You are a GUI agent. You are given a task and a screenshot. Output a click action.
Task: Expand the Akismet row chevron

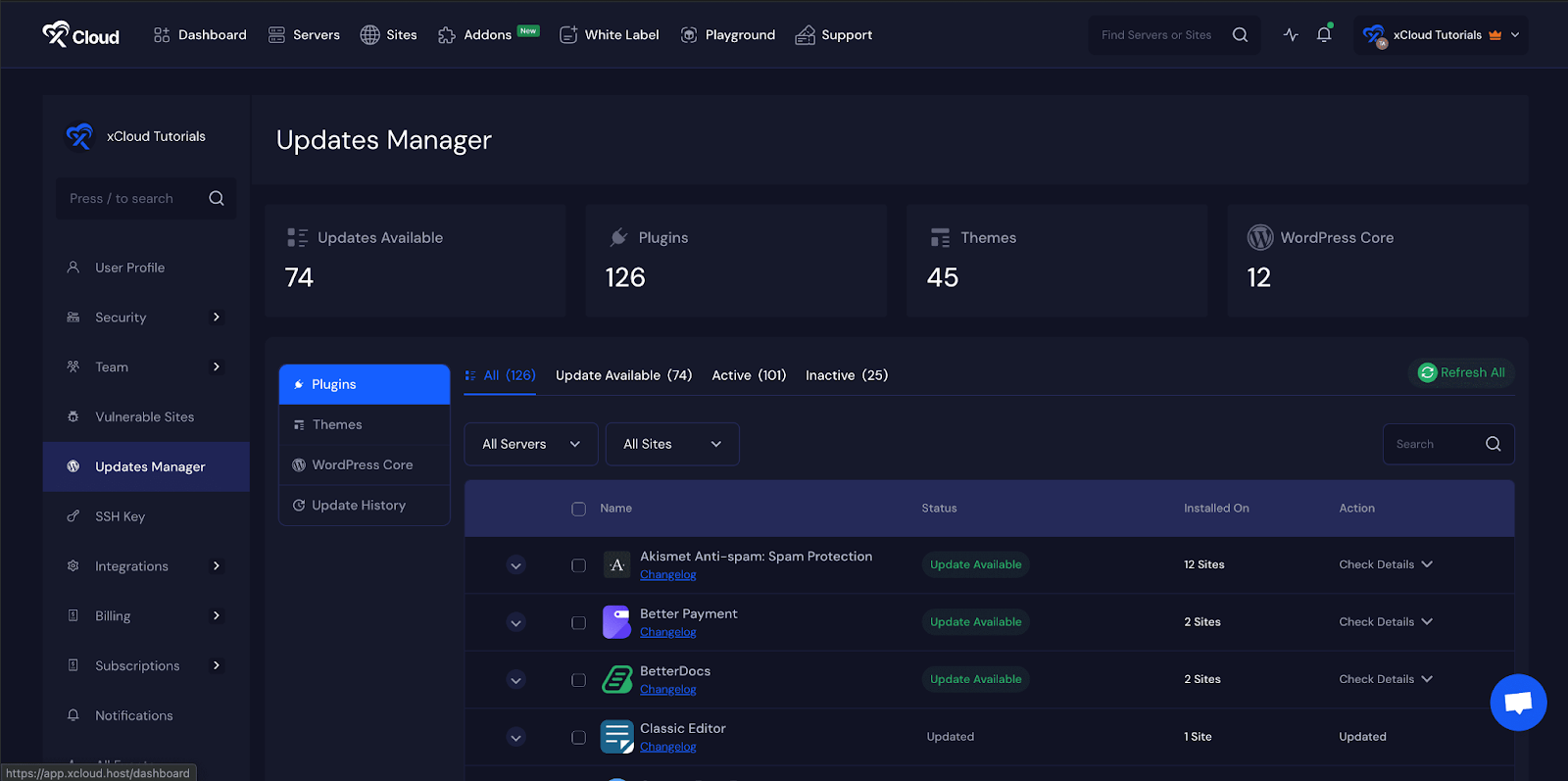pyautogui.click(x=515, y=565)
